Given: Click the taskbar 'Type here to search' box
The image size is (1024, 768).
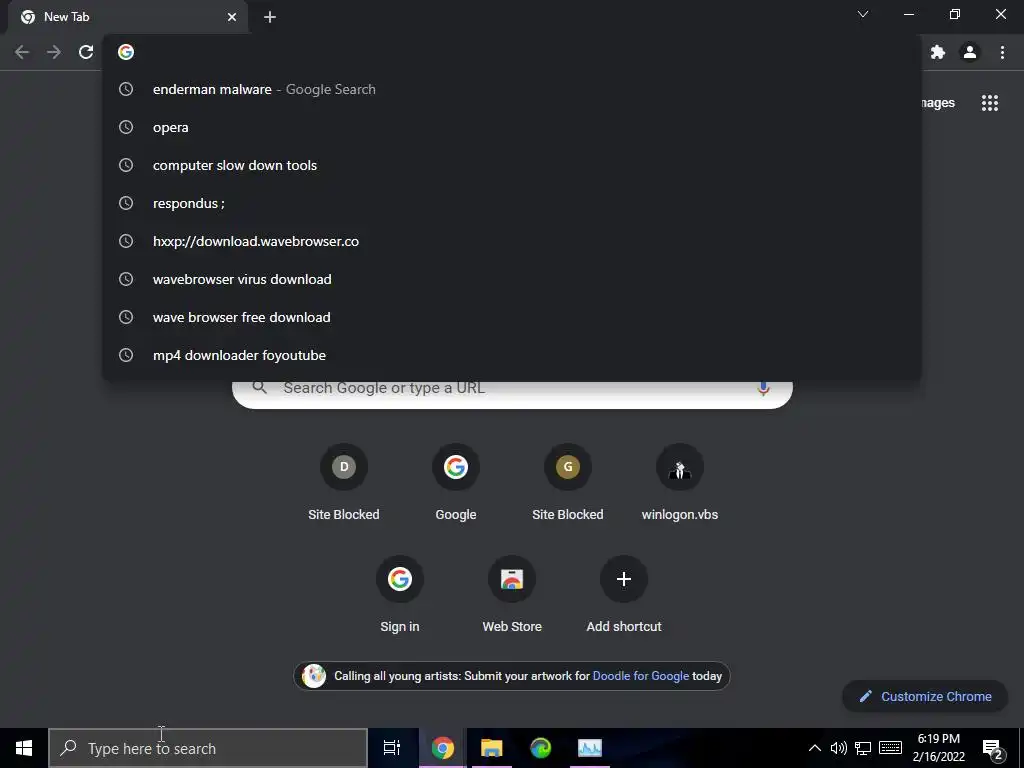Looking at the screenshot, I should [208, 748].
